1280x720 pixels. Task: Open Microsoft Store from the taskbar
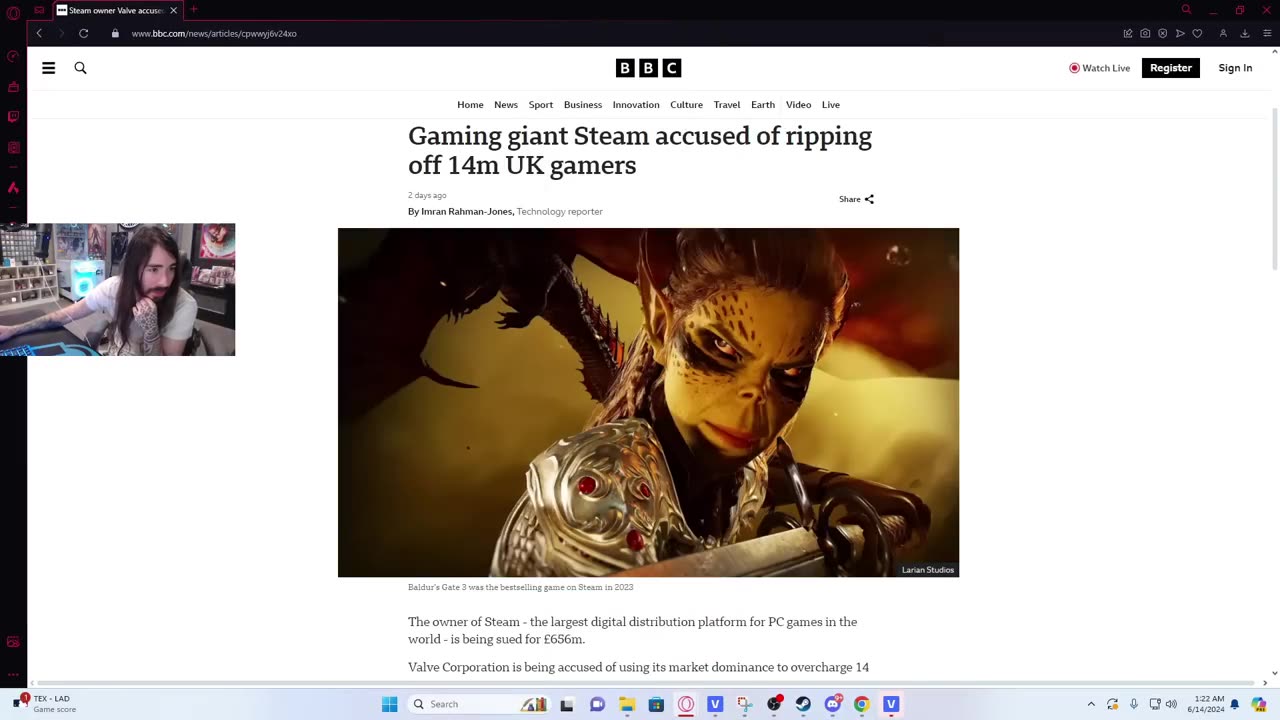[x=656, y=704]
